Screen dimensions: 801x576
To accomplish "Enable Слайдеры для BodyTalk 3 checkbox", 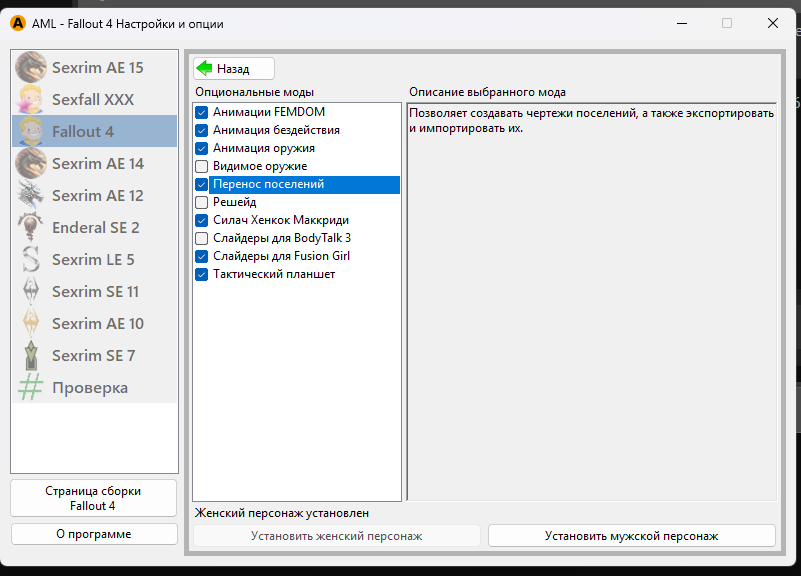I will click(202, 238).
